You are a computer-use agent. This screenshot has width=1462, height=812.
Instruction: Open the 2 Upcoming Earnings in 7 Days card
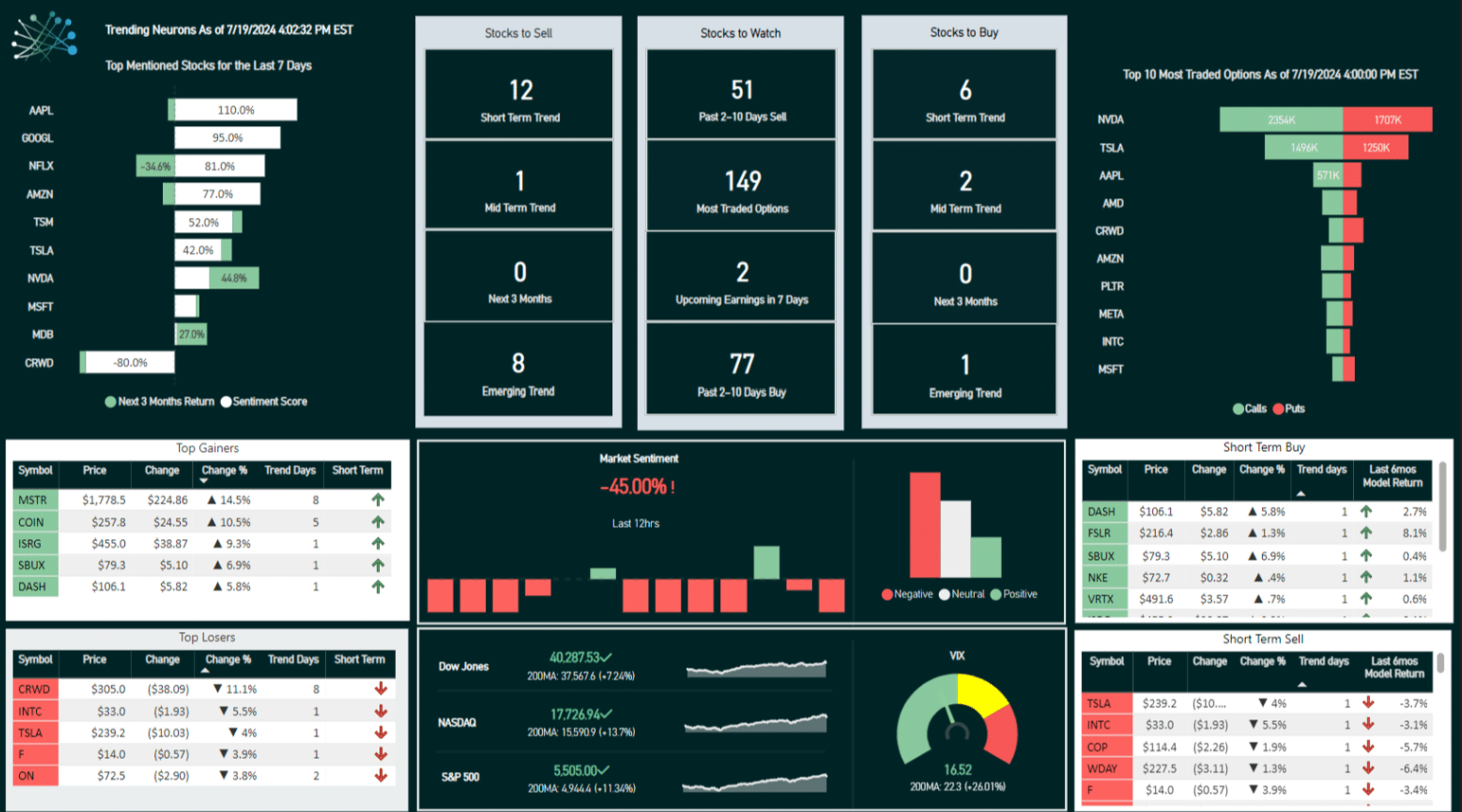[742, 277]
